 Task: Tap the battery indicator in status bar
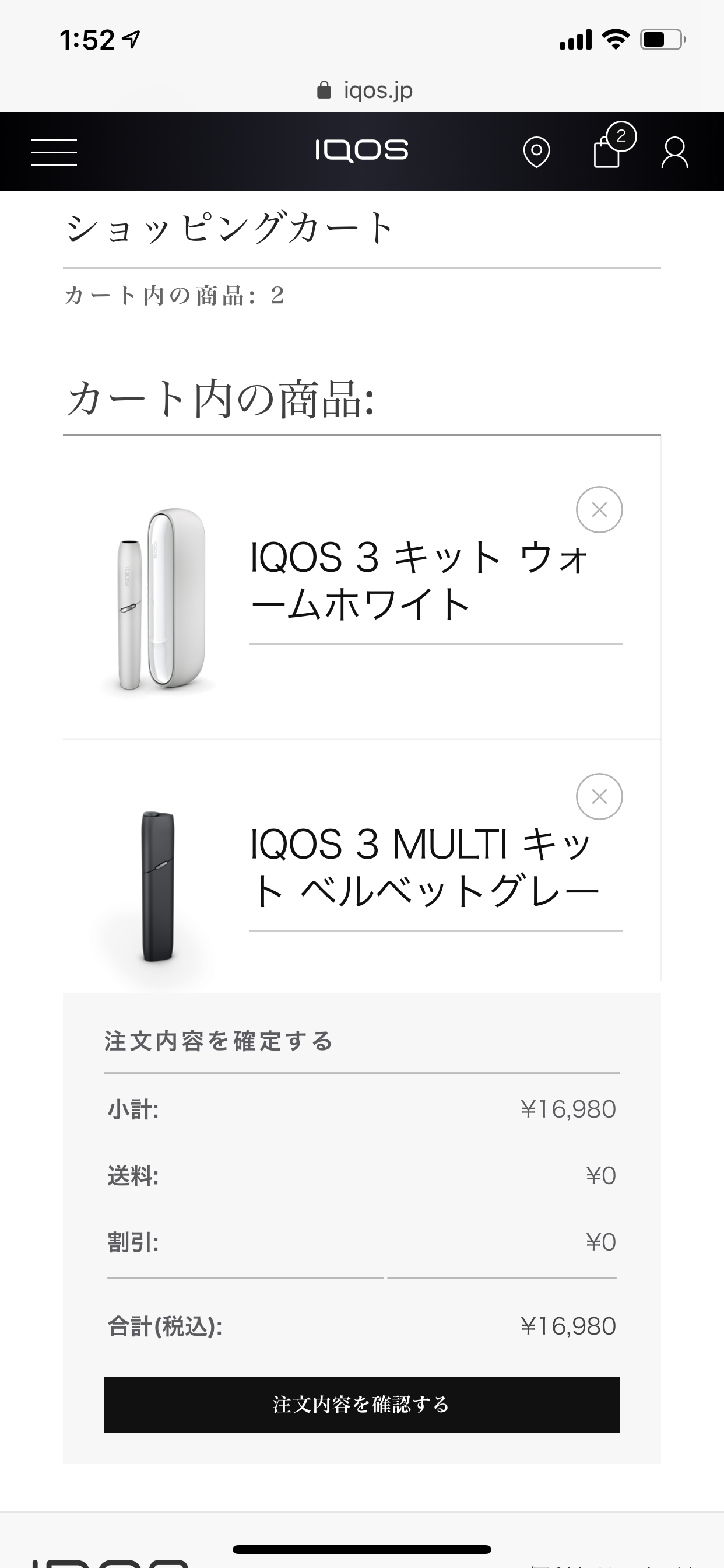(662, 40)
